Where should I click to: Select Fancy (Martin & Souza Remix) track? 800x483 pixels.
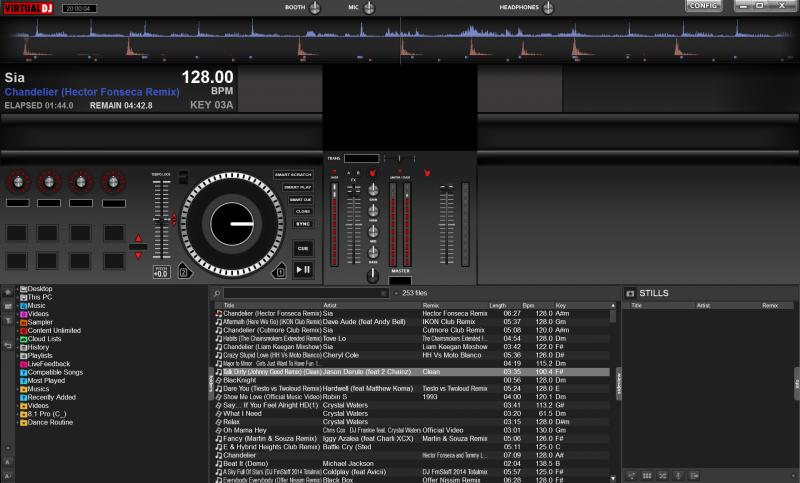point(411,439)
